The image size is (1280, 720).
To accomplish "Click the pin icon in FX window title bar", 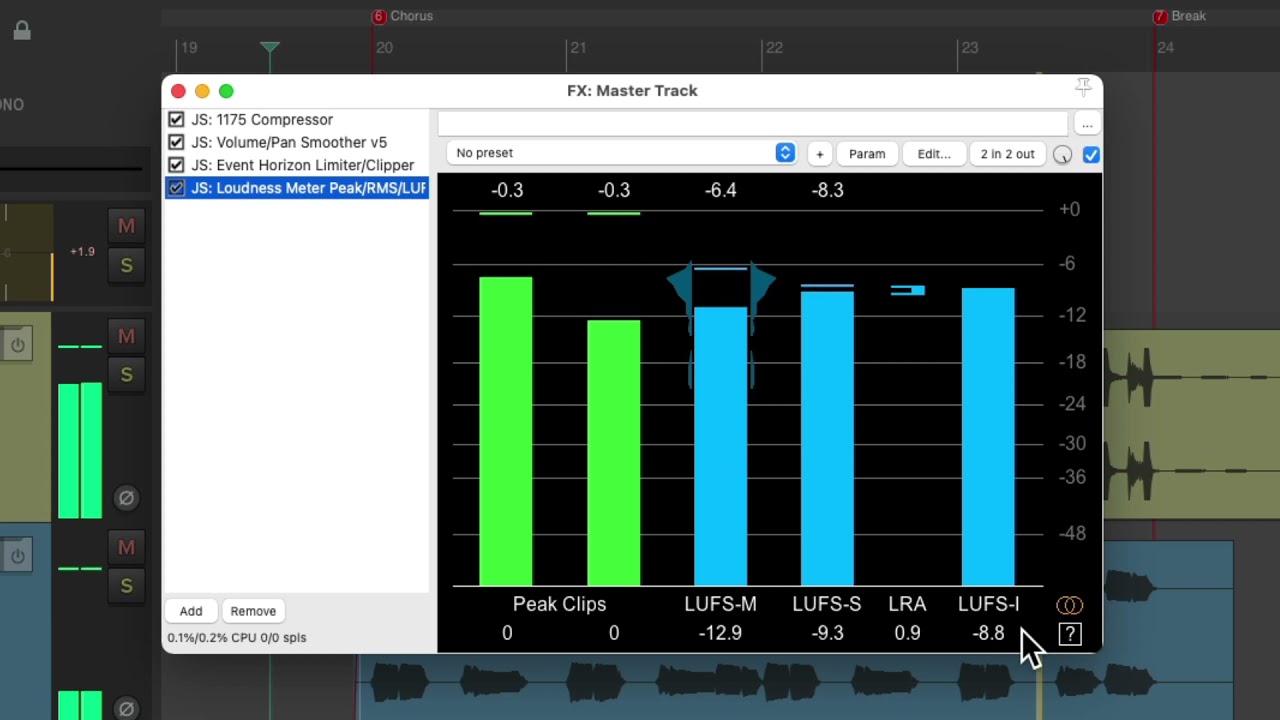I will [1083, 88].
